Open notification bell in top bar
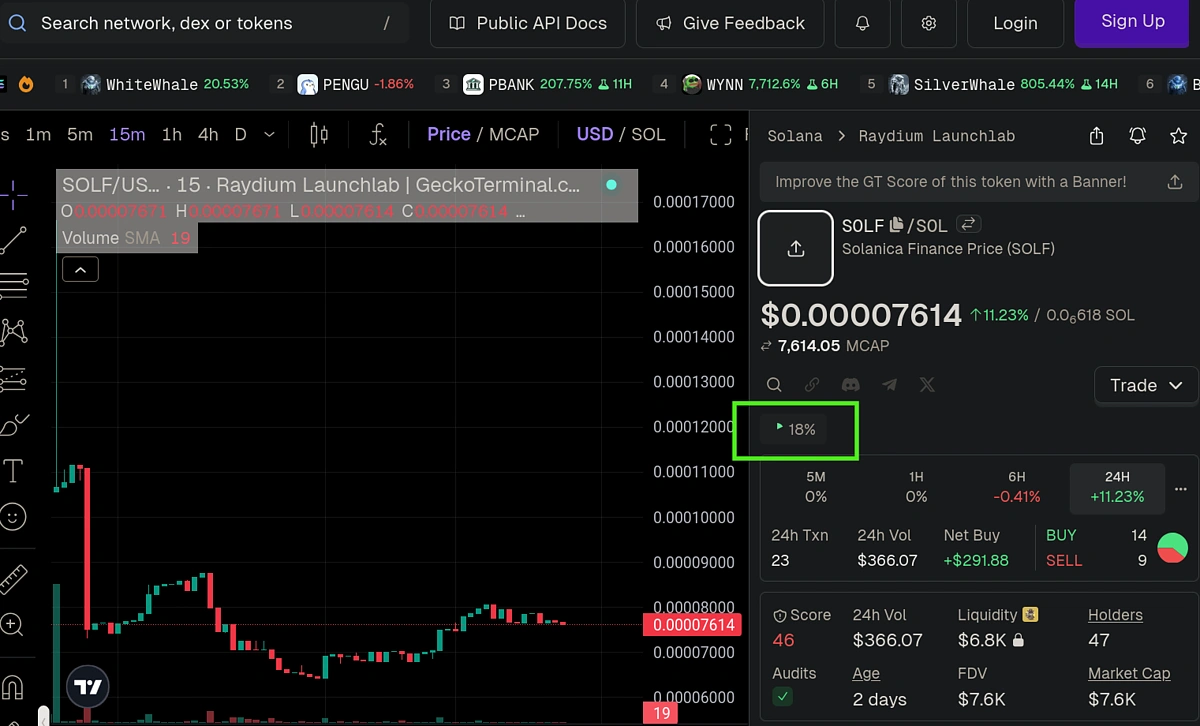1200x726 pixels. (862, 23)
